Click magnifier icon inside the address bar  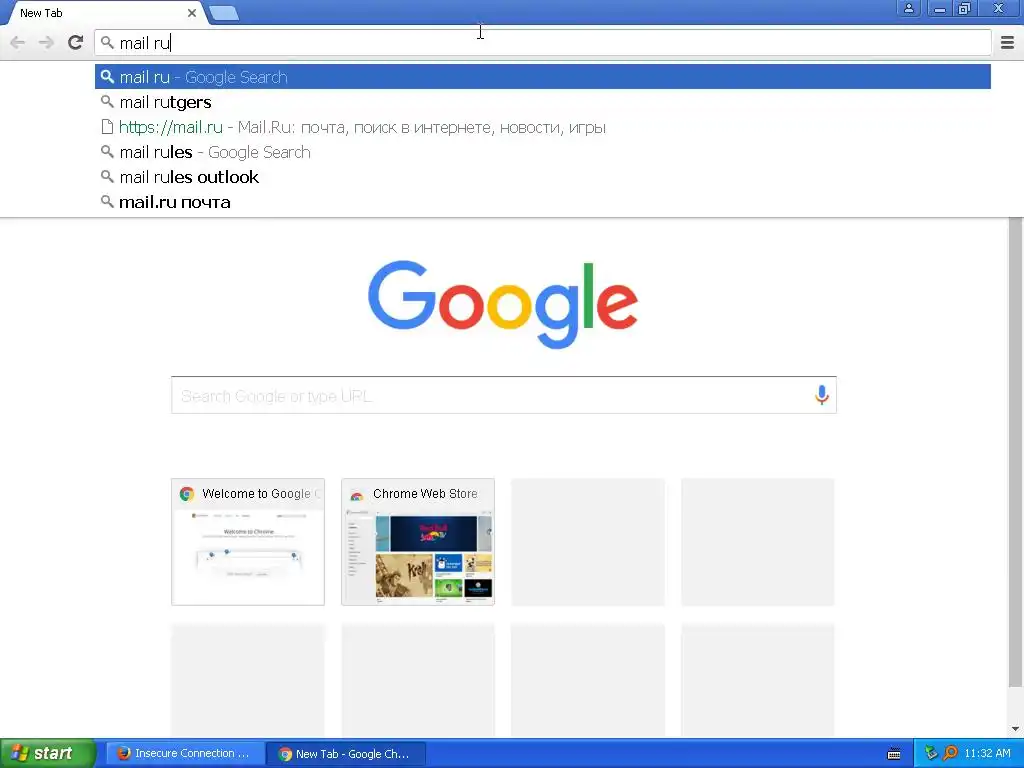[x=107, y=43]
